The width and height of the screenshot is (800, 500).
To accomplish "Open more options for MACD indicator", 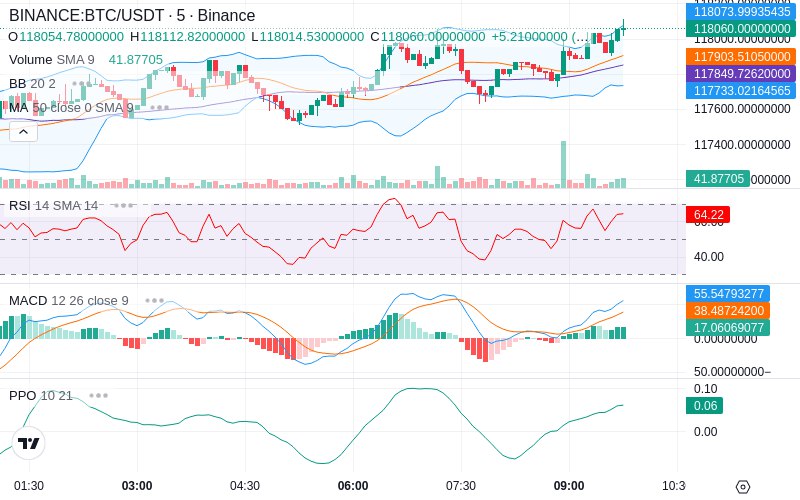I will 155,301.
